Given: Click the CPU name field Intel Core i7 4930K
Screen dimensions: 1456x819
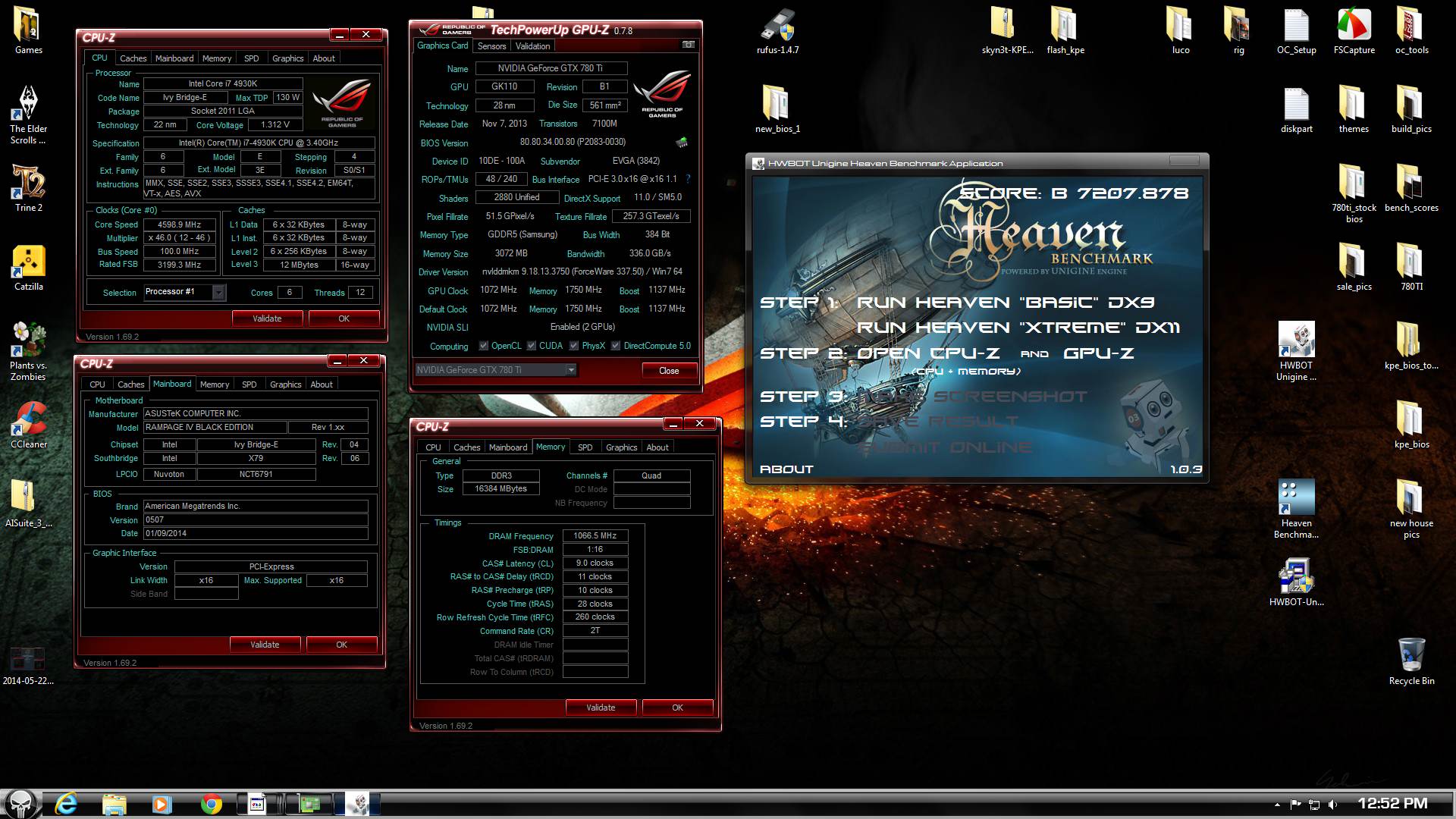Looking at the screenshot, I should click(x=223, y=84).
